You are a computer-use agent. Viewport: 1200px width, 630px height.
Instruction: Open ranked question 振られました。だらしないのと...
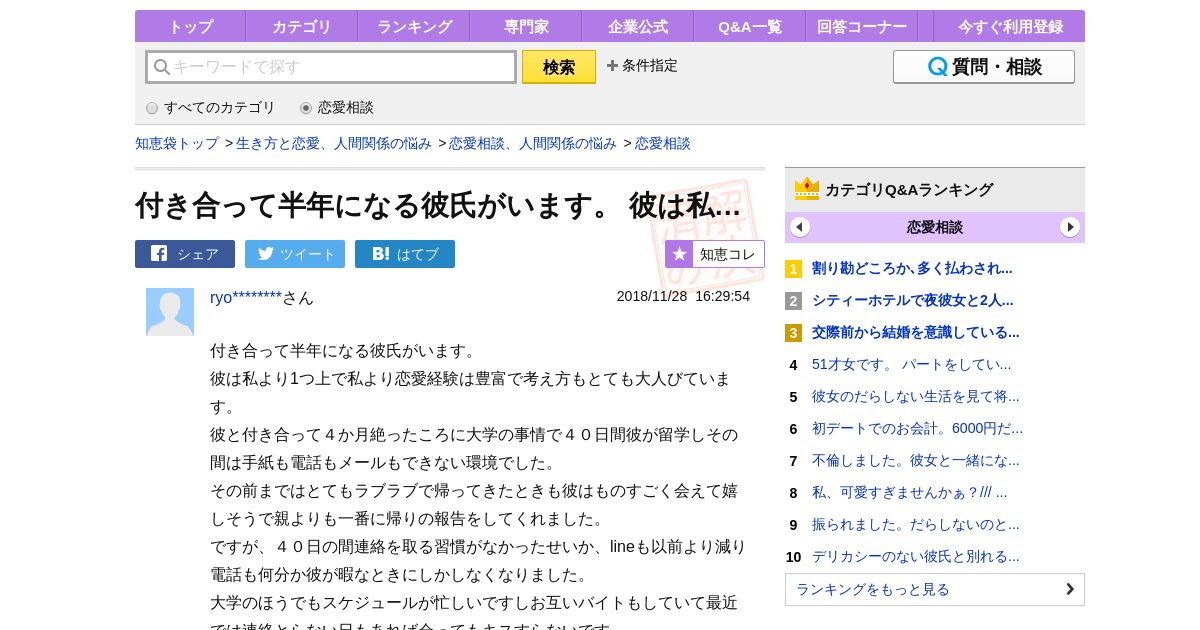tap(916, 524)
